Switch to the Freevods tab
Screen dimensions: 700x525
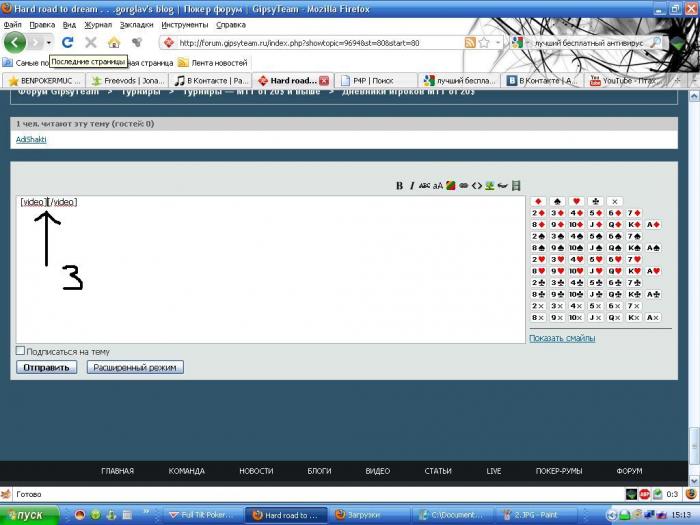tap(128, 81)
